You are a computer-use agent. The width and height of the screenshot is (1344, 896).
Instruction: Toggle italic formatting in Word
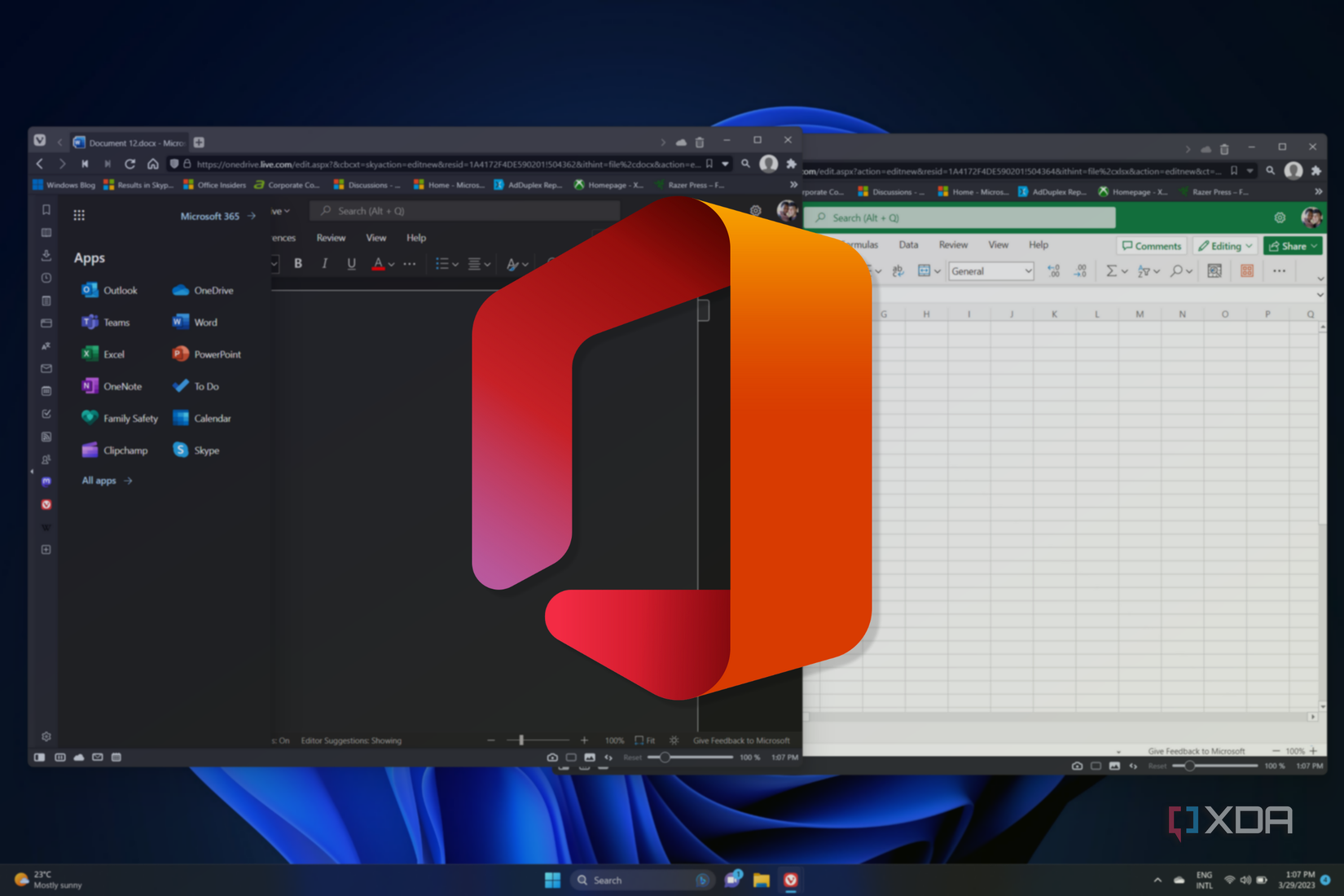[x=324, y=264]
